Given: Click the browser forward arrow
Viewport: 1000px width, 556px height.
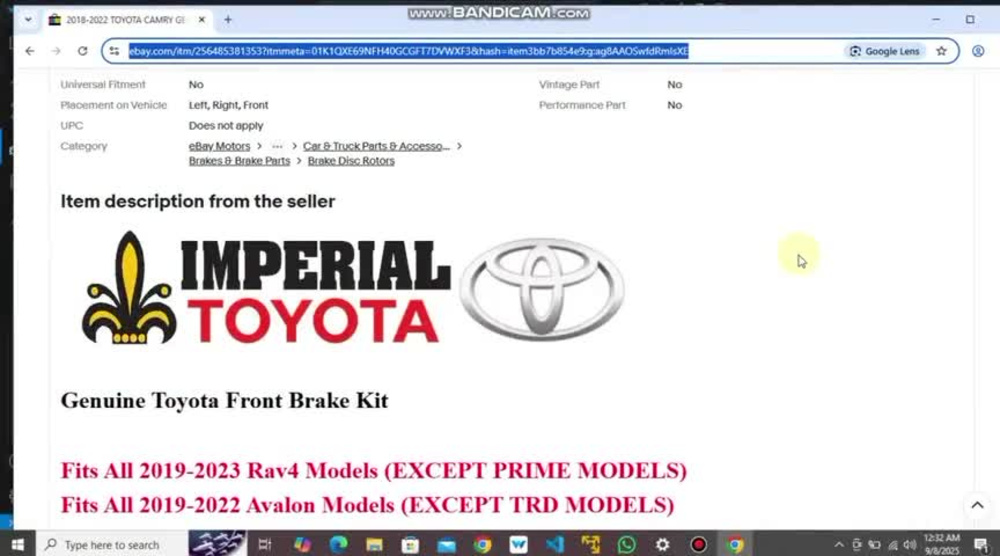Looking at the screenshot, I should pos(56,51).
